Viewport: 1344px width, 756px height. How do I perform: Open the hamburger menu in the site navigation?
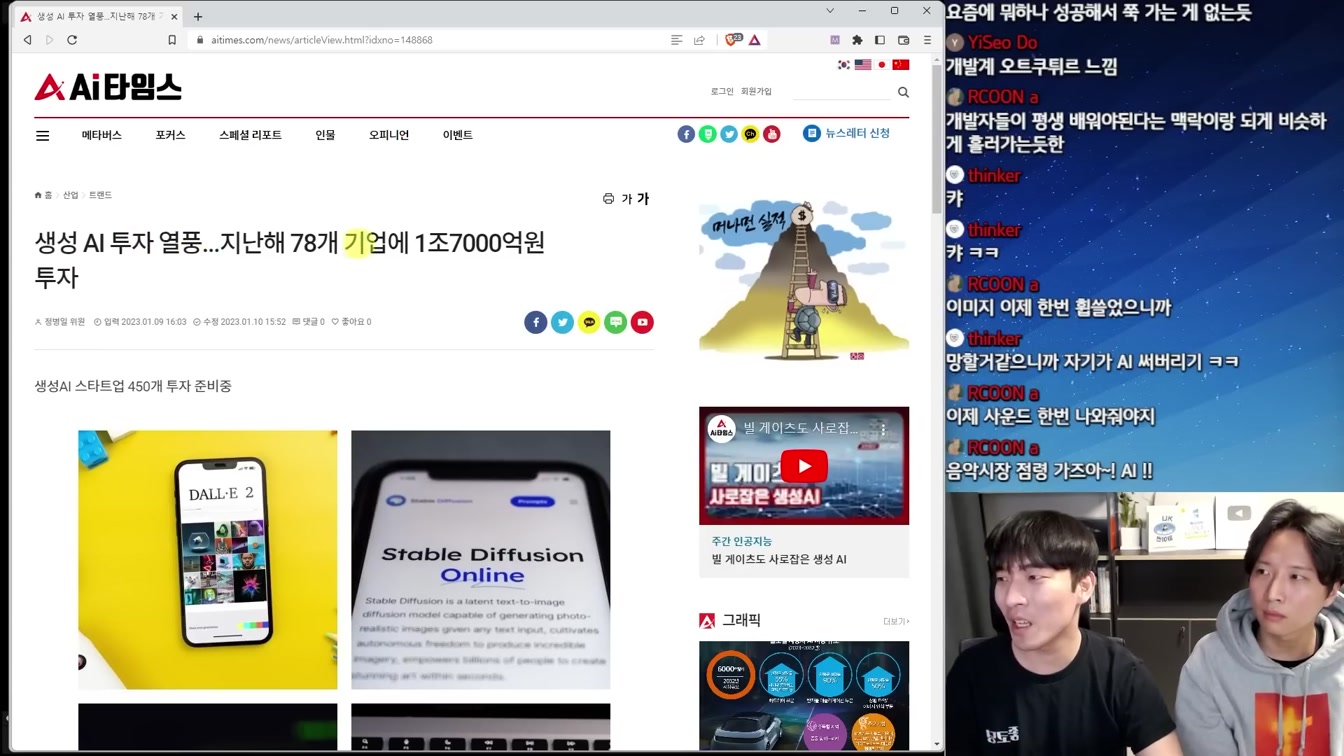coord(43,135)
